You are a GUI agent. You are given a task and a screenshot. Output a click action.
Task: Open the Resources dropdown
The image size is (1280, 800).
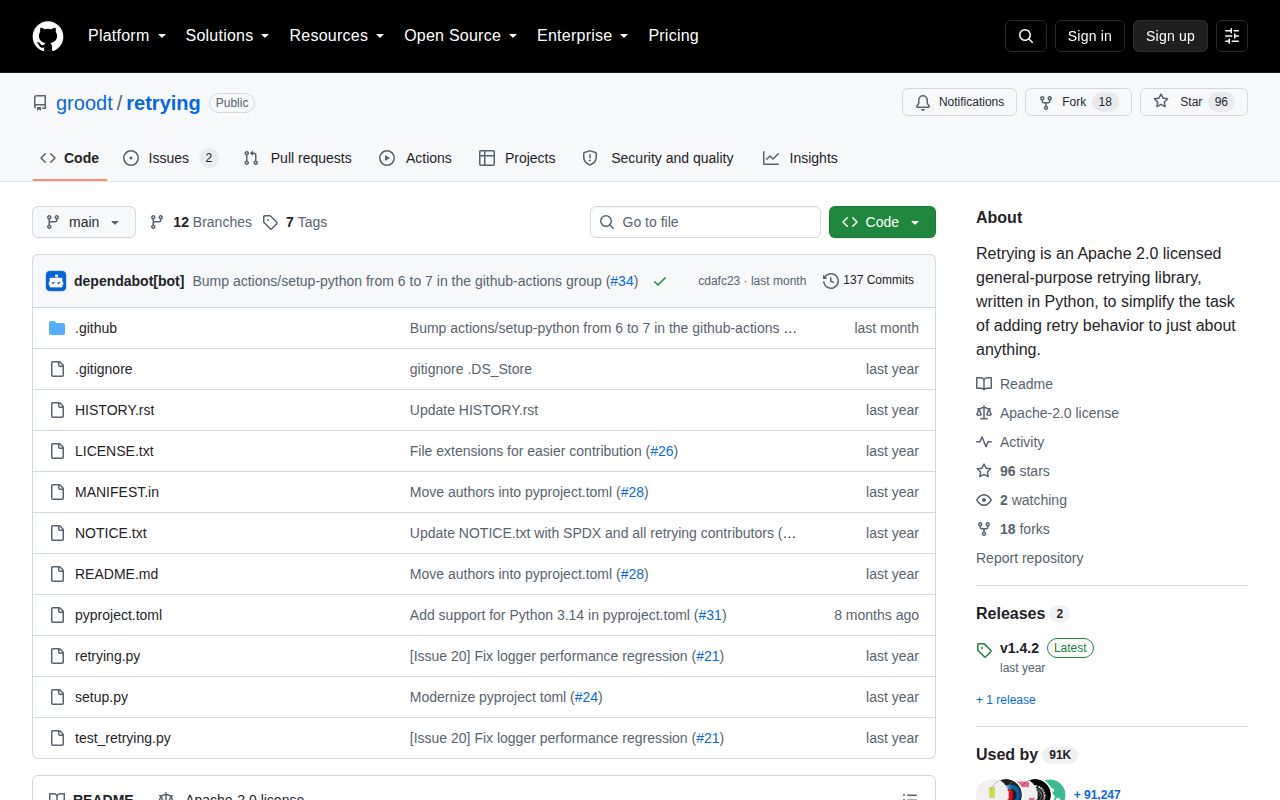point(337,36)
